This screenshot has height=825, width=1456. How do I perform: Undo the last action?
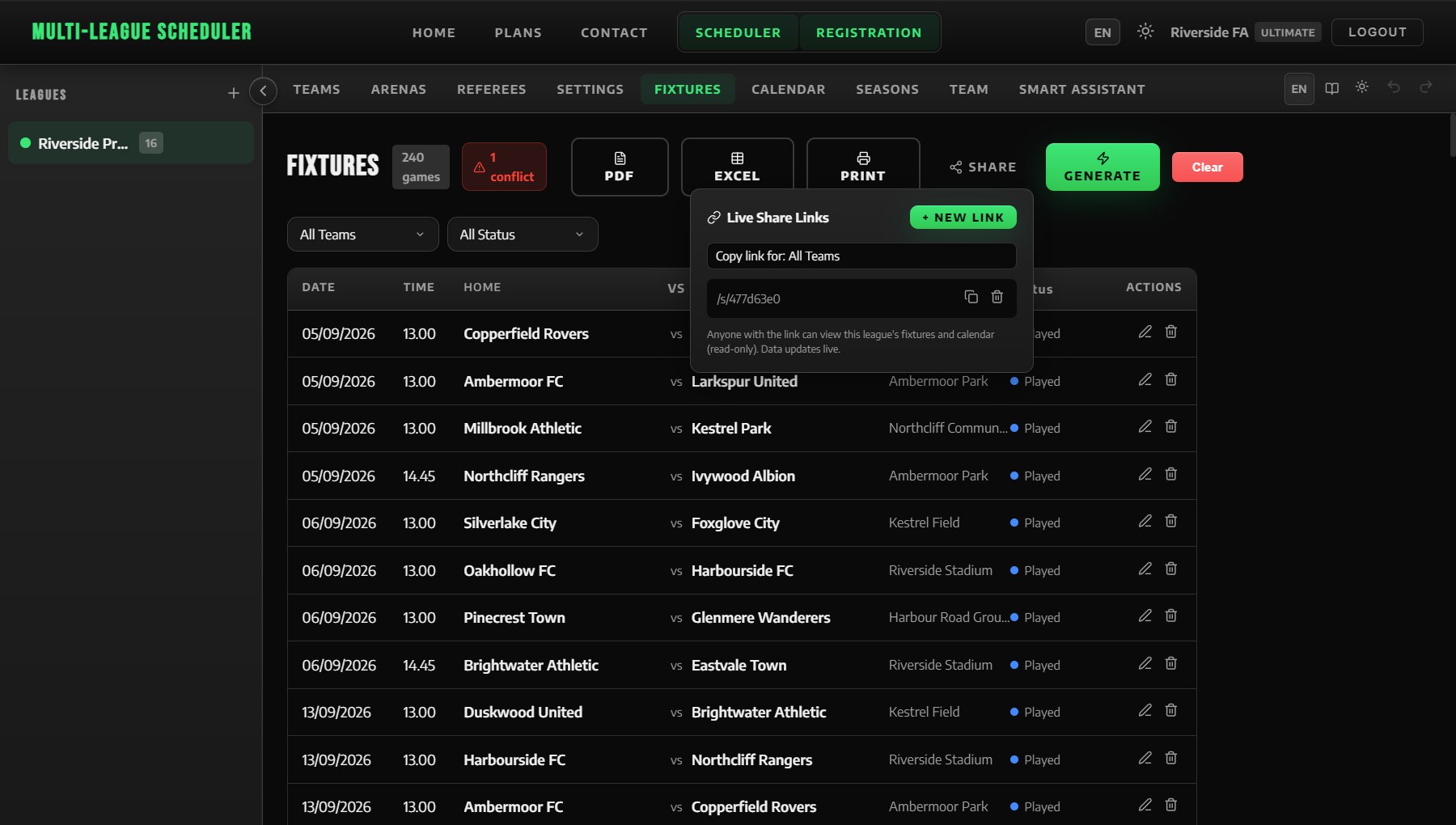1394,87
